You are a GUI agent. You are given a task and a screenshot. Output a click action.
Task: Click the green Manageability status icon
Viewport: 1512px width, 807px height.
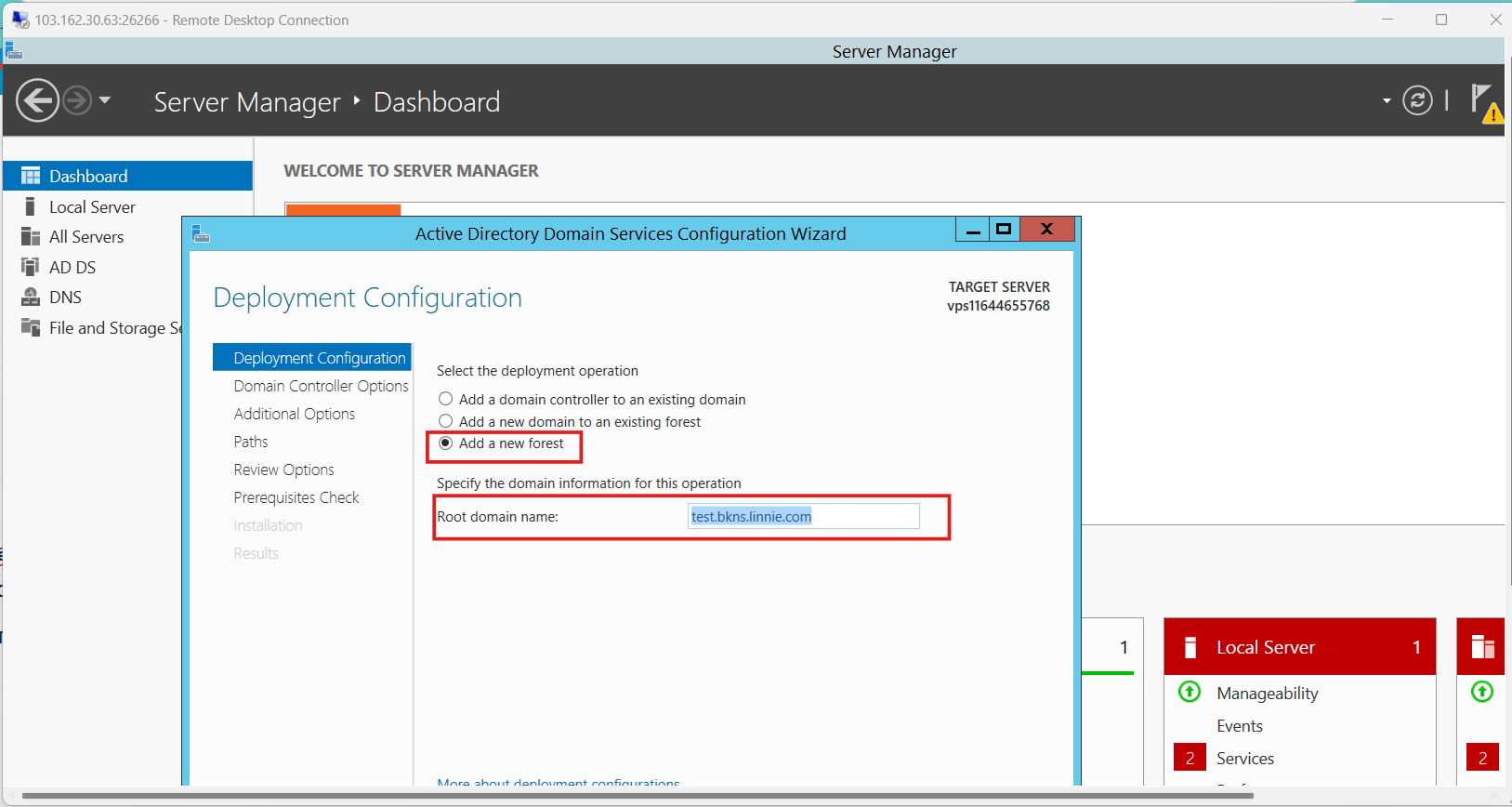[1190, 693]
